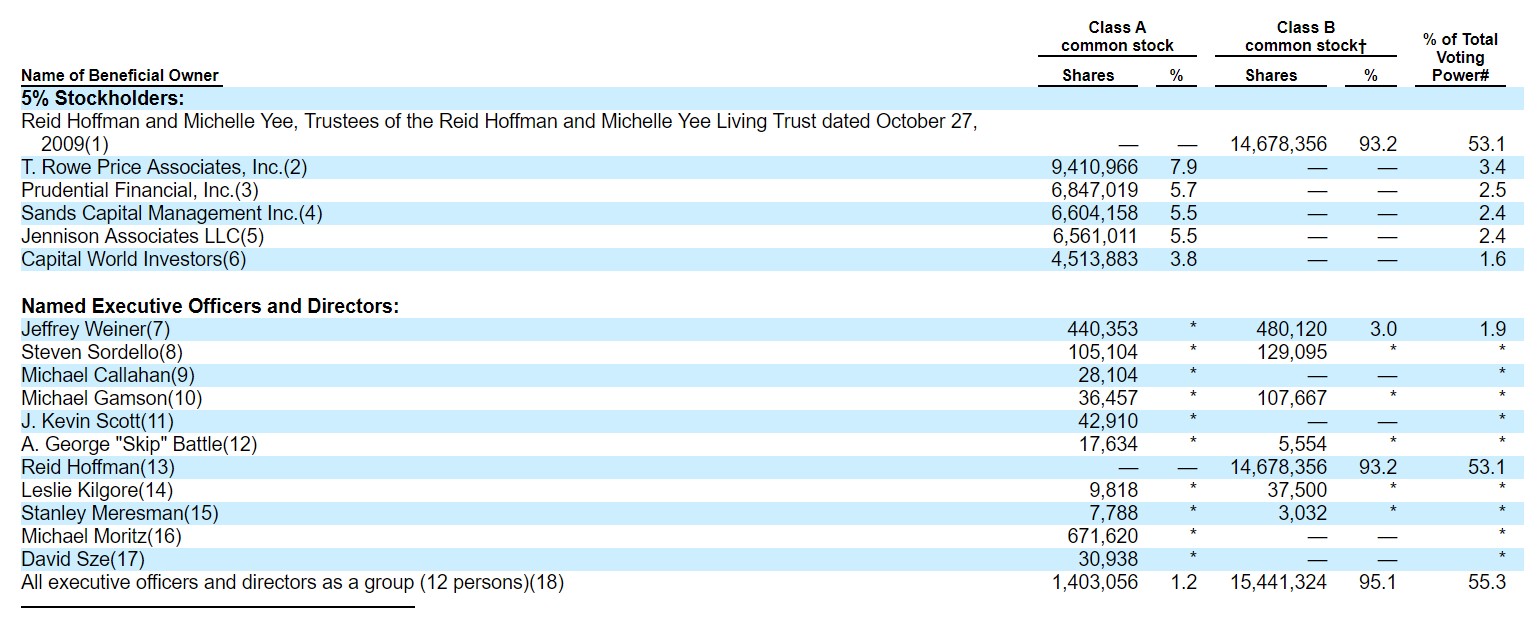Screen dimensions: 1538x623
Task: Select 'Jennison Associates LLC(5)' name
Action: coord(142,236)
